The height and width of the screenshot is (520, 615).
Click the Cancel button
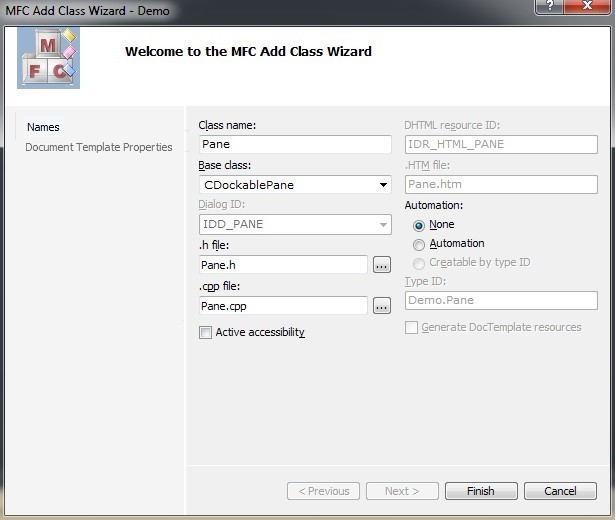coord(560,491)
